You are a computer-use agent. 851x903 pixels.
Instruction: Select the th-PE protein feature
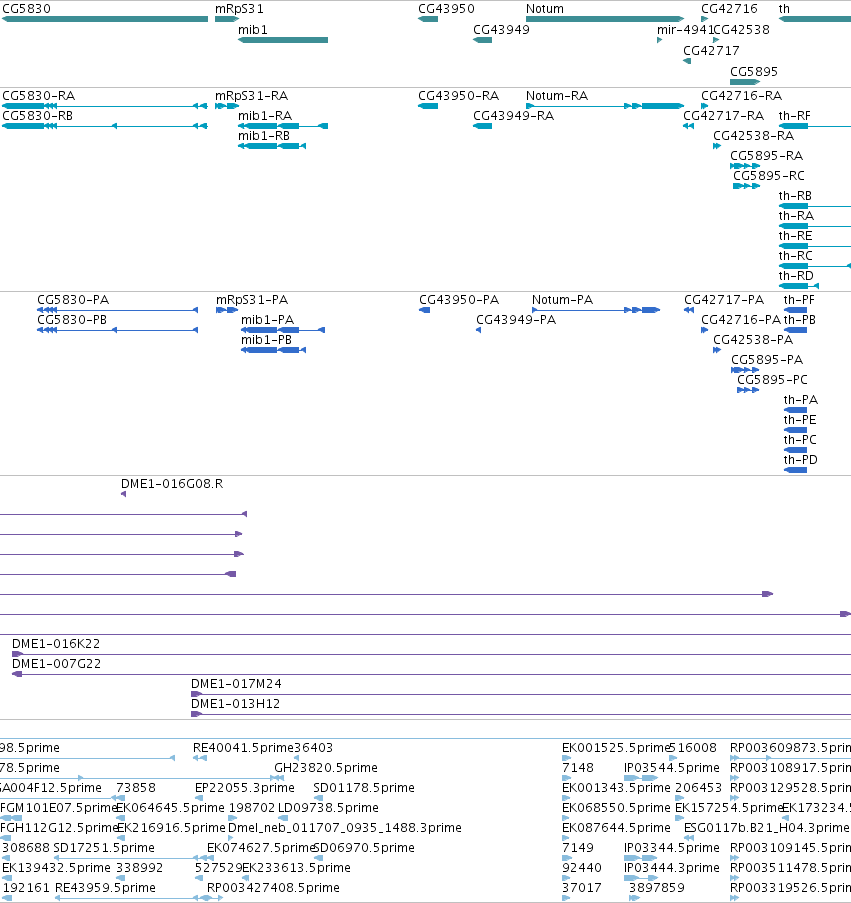795,430
